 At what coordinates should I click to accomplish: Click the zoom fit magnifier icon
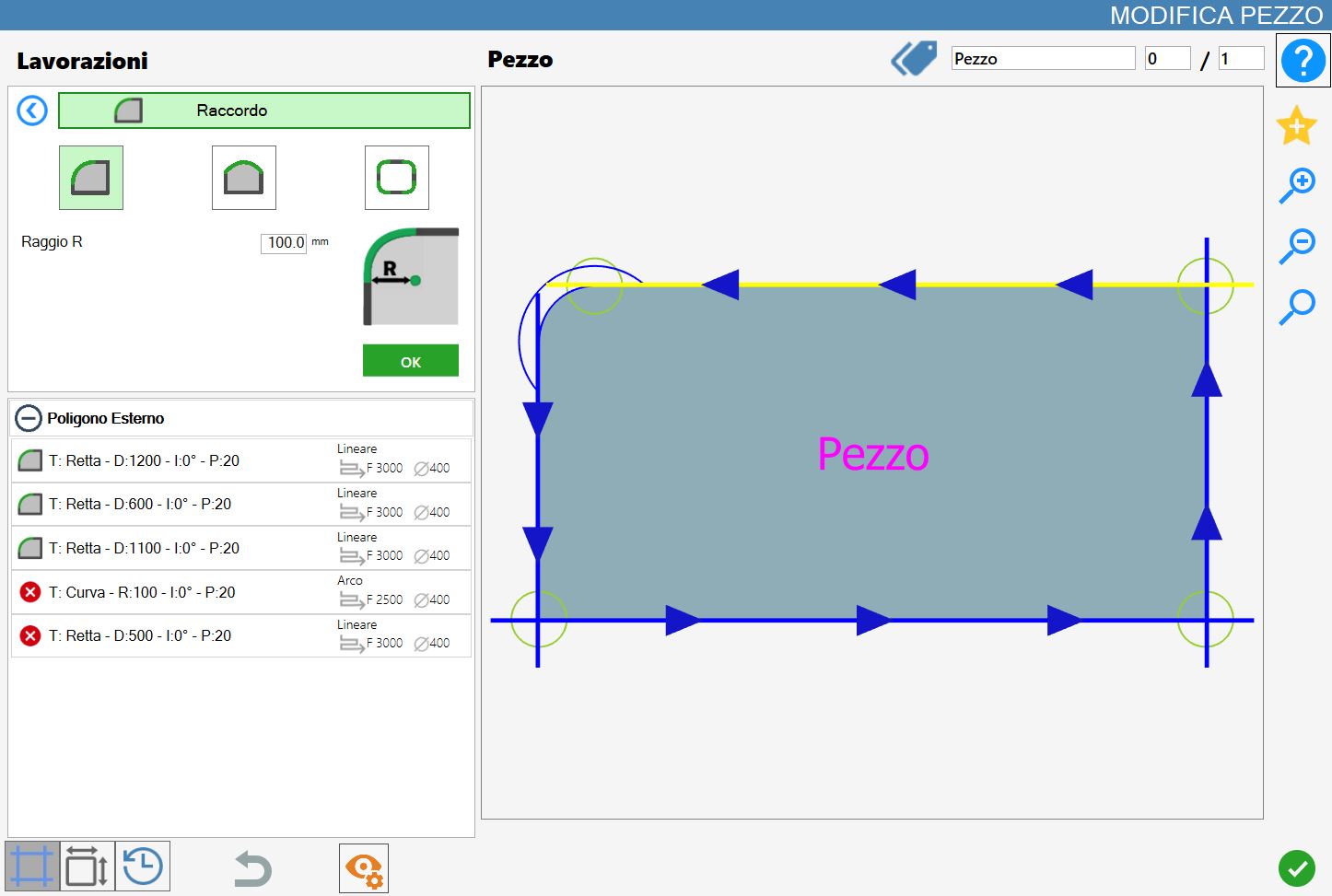point(1297,307)
